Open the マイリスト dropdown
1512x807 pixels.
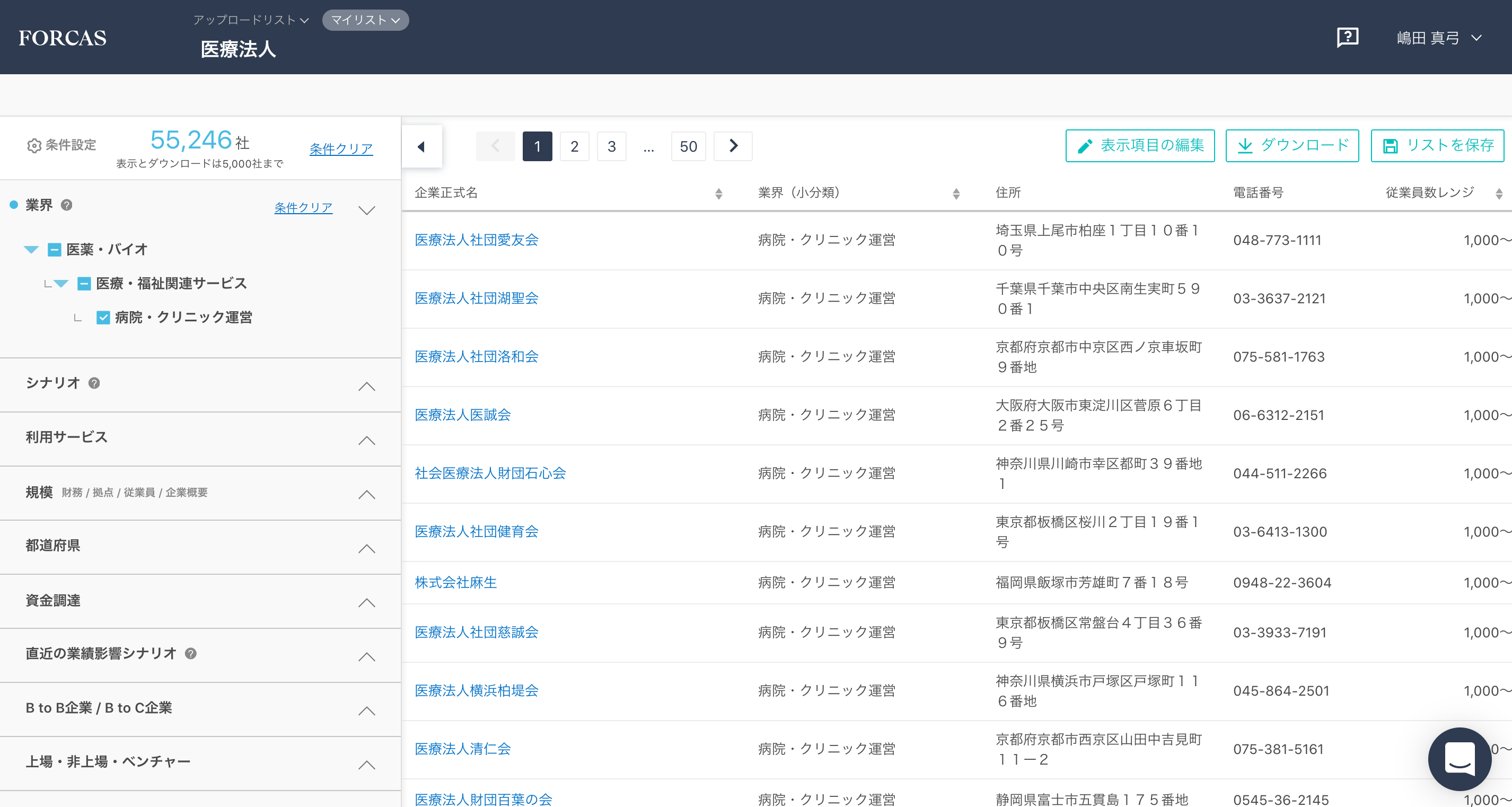coord(365,20)
